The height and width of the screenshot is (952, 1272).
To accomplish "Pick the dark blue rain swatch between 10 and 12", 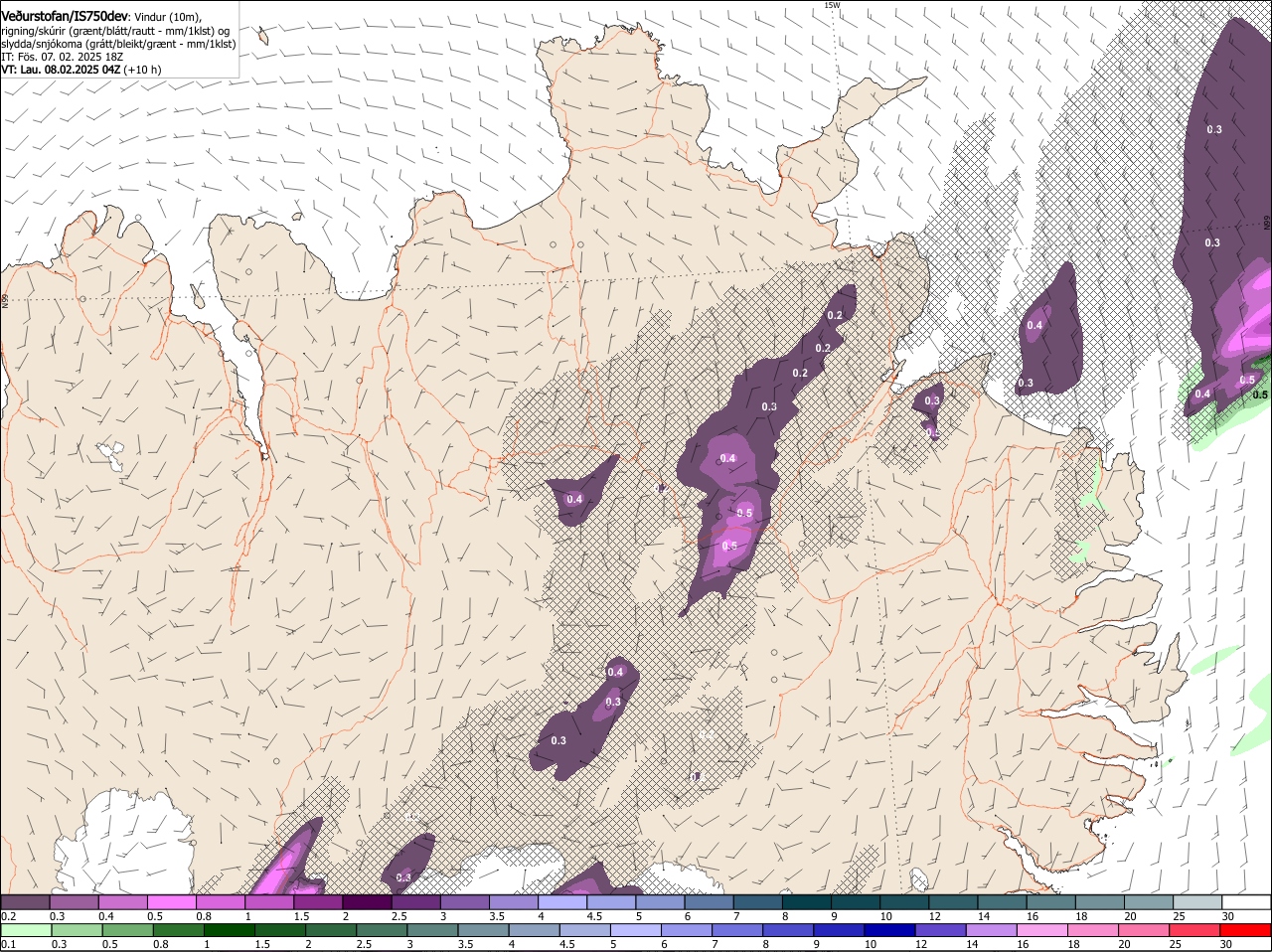I will tap(890, 930).
